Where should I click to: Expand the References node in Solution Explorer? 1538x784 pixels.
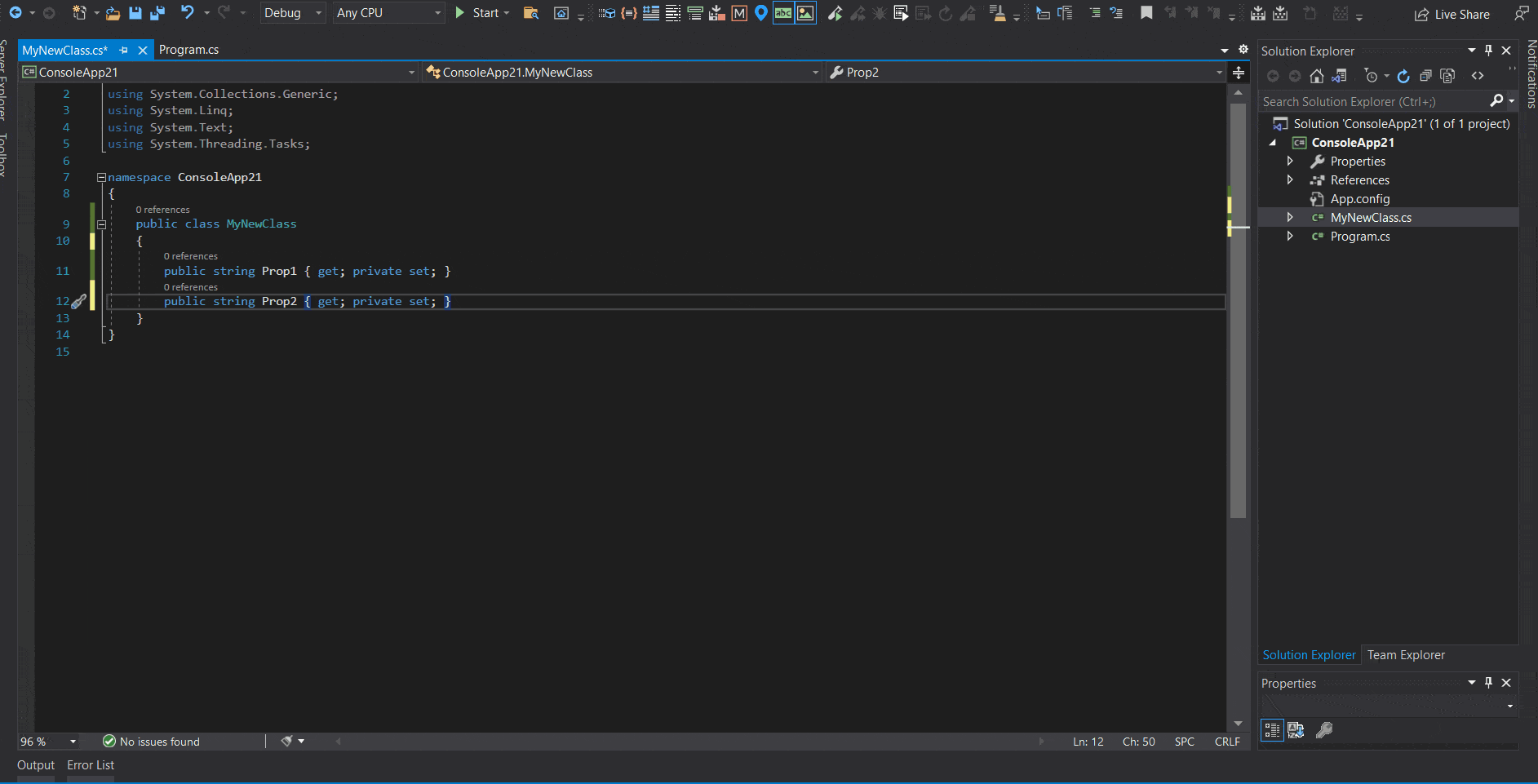tap(1290, 180)
